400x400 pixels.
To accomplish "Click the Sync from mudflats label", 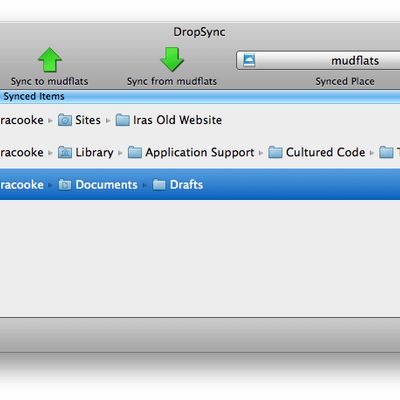I will 172,81.
